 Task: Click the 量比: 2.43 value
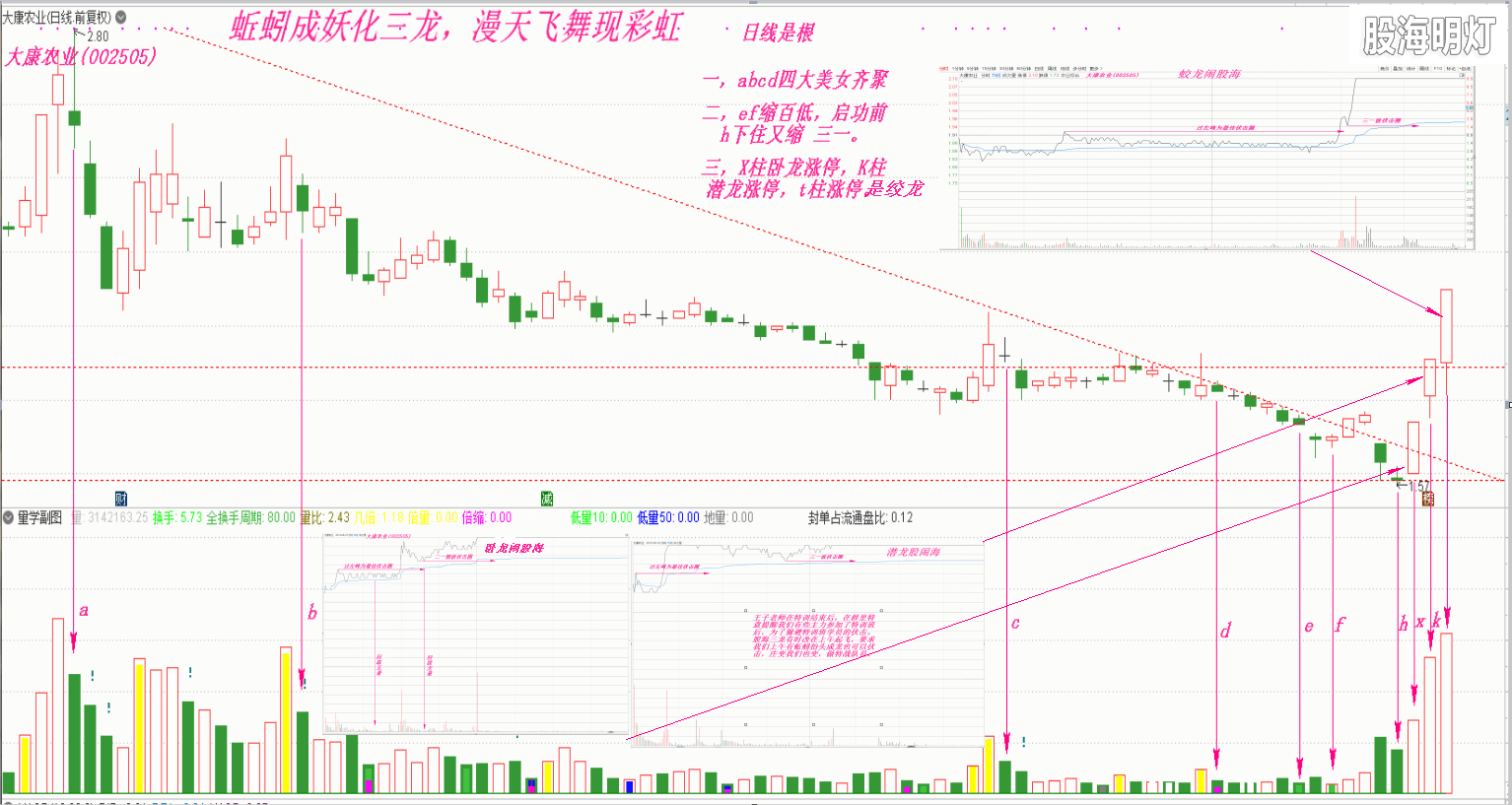[324, 517]
